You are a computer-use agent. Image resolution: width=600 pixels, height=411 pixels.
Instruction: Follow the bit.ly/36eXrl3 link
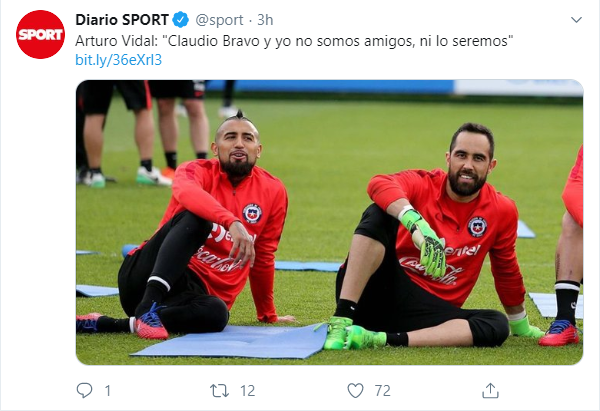(x=119, y=60)
